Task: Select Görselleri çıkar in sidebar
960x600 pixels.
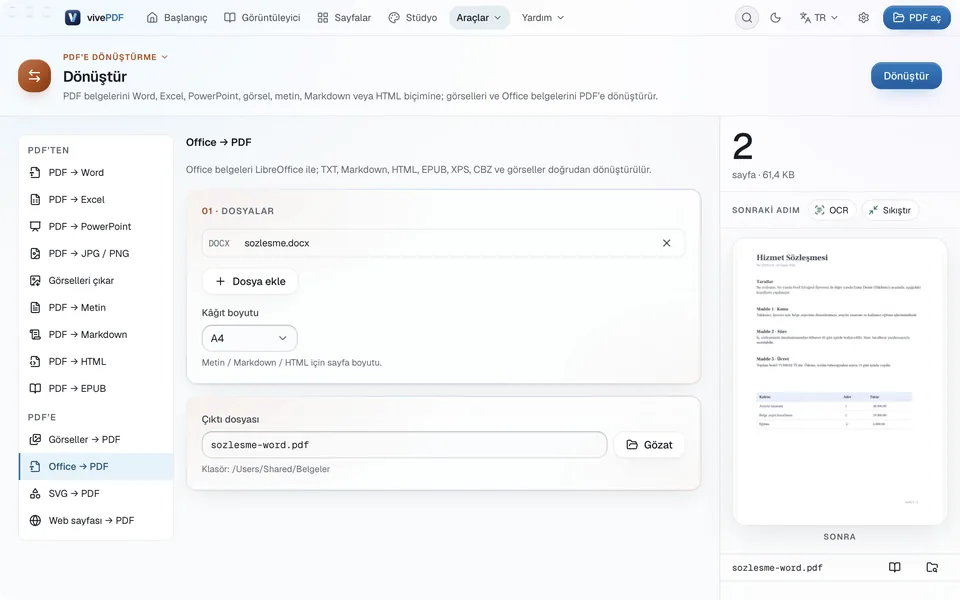Action: pos(96,280)
